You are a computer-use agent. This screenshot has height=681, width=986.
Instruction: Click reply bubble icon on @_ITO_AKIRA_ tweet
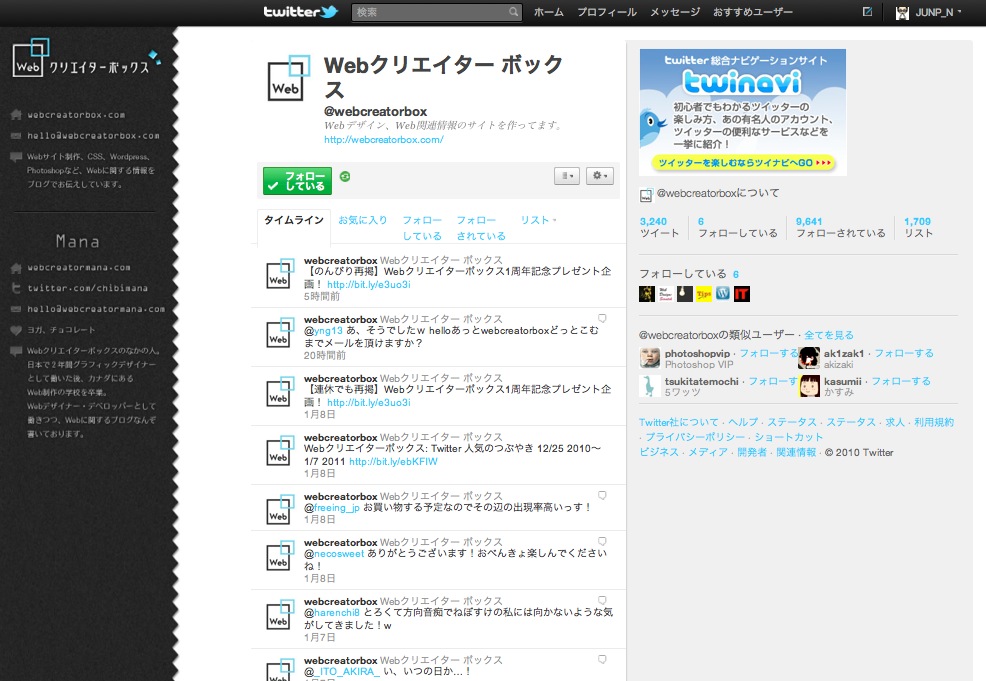click(602, 659)
